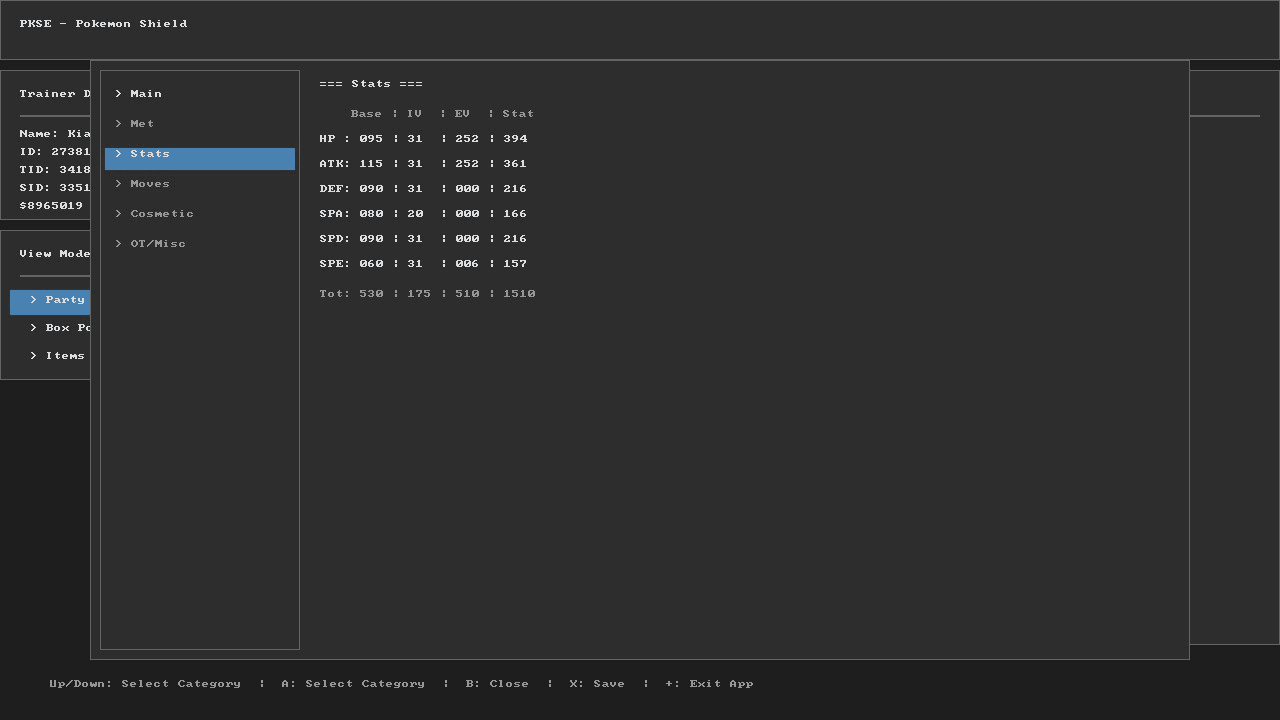Click the SPE stat value 157
Viewport: 1280px width, 720px height.
(x=515, y=264)
